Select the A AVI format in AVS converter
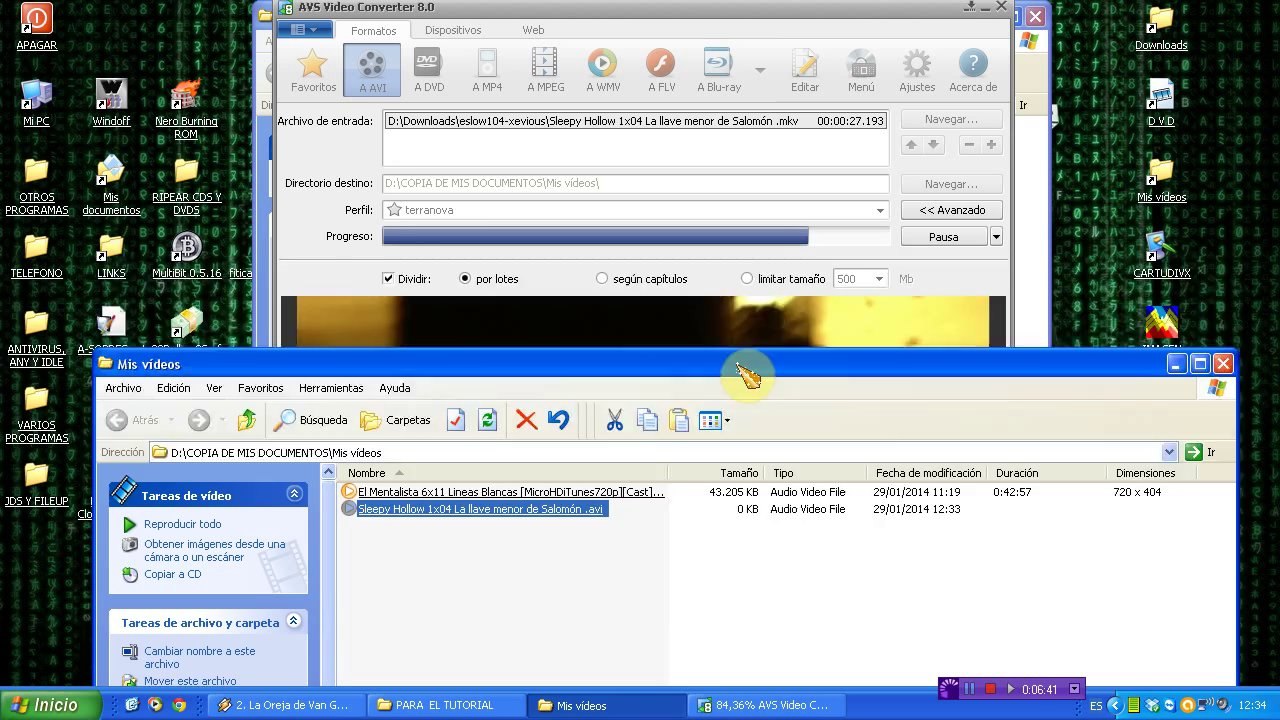This screenshot has width=1280, height=720. point(372,70)
